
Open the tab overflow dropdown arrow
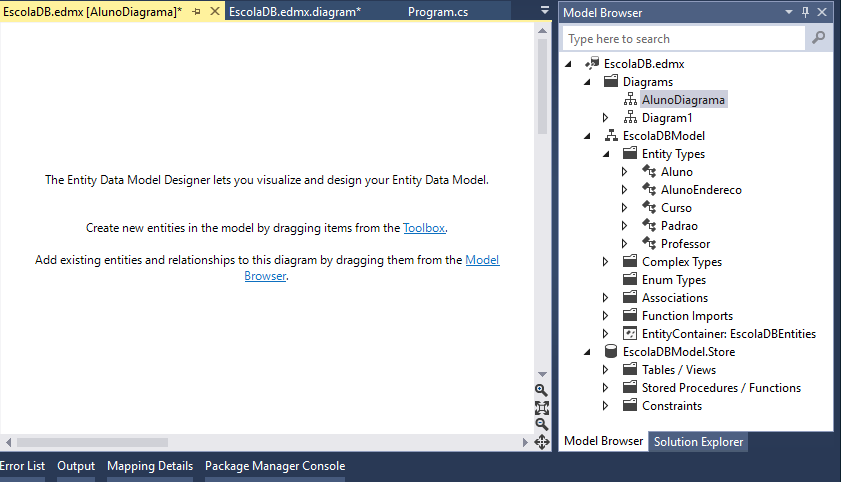pyautogui.click(x=544, y=10)
